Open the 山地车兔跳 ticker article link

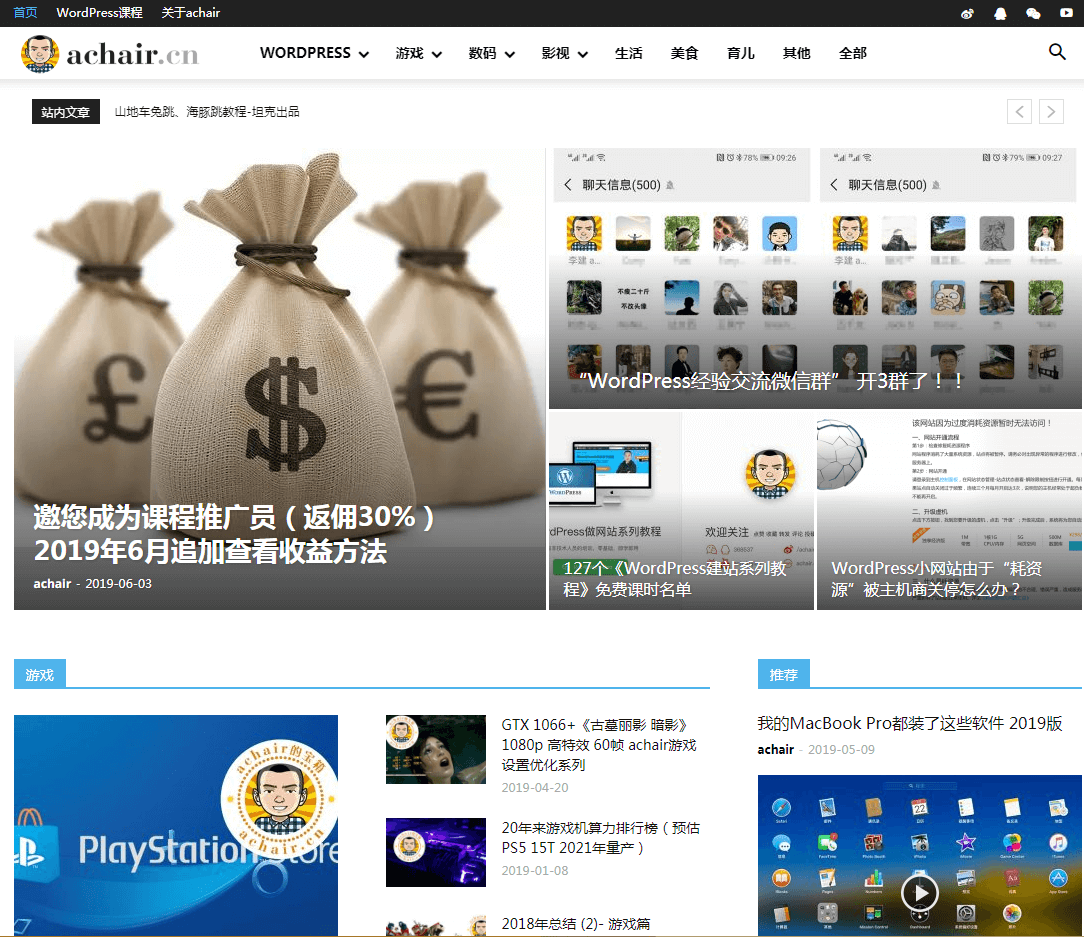click(207, 111)
